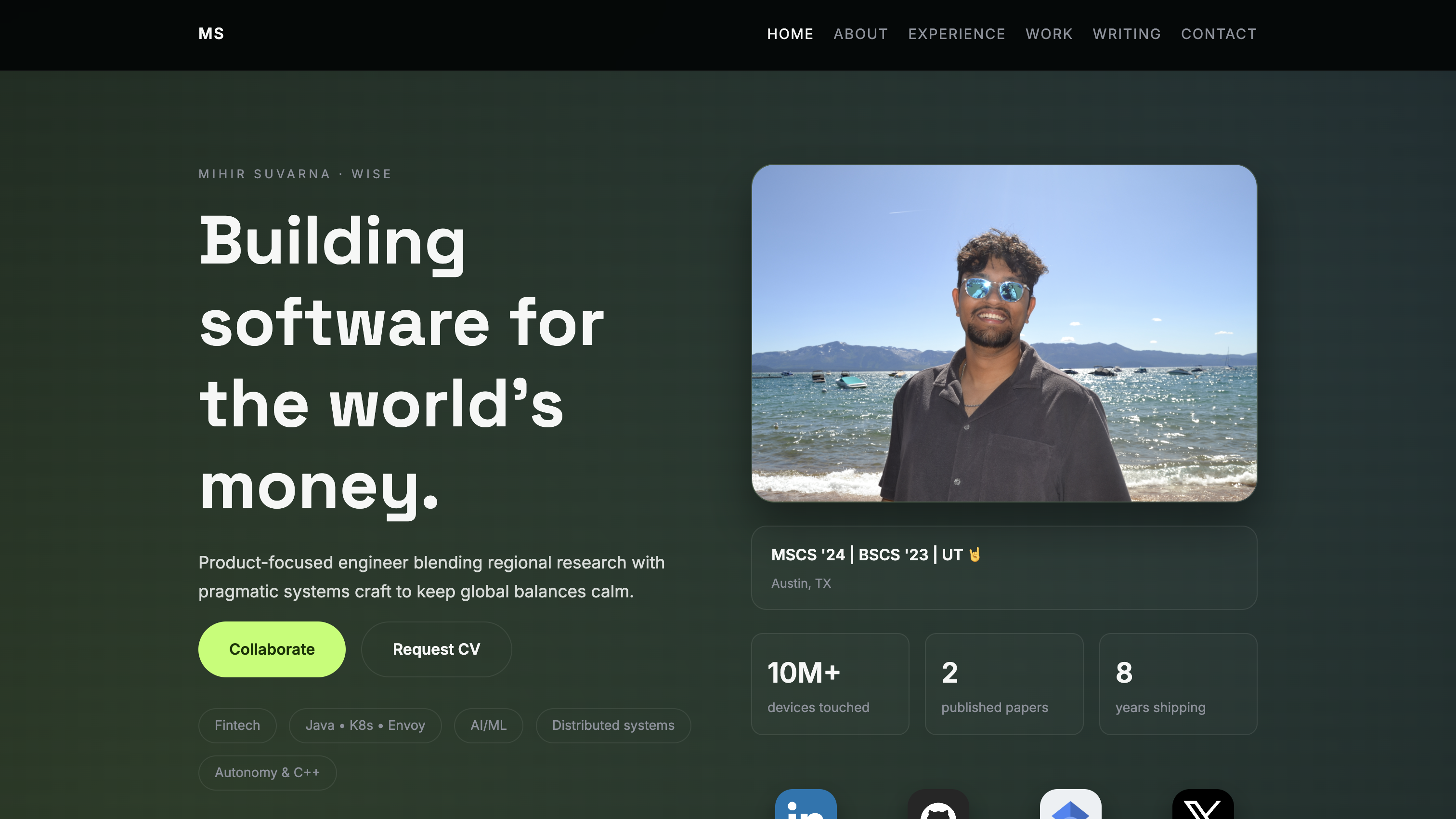The width and height of the screenshot is (1456, 819).
Task: Select the AI/ML tag chip
Action: pyautogui.click(x=488, y=725)
